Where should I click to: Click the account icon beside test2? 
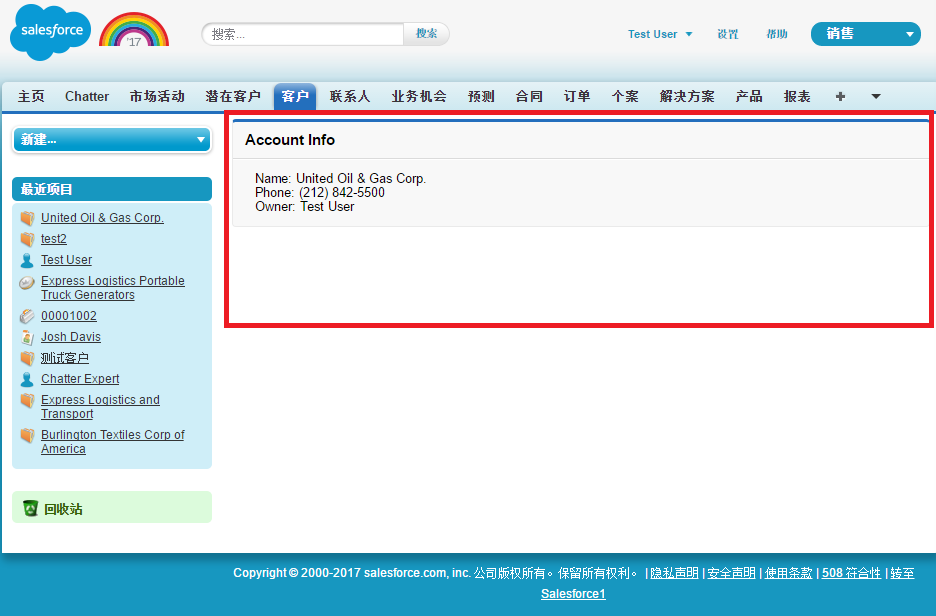tap(27, 239)
